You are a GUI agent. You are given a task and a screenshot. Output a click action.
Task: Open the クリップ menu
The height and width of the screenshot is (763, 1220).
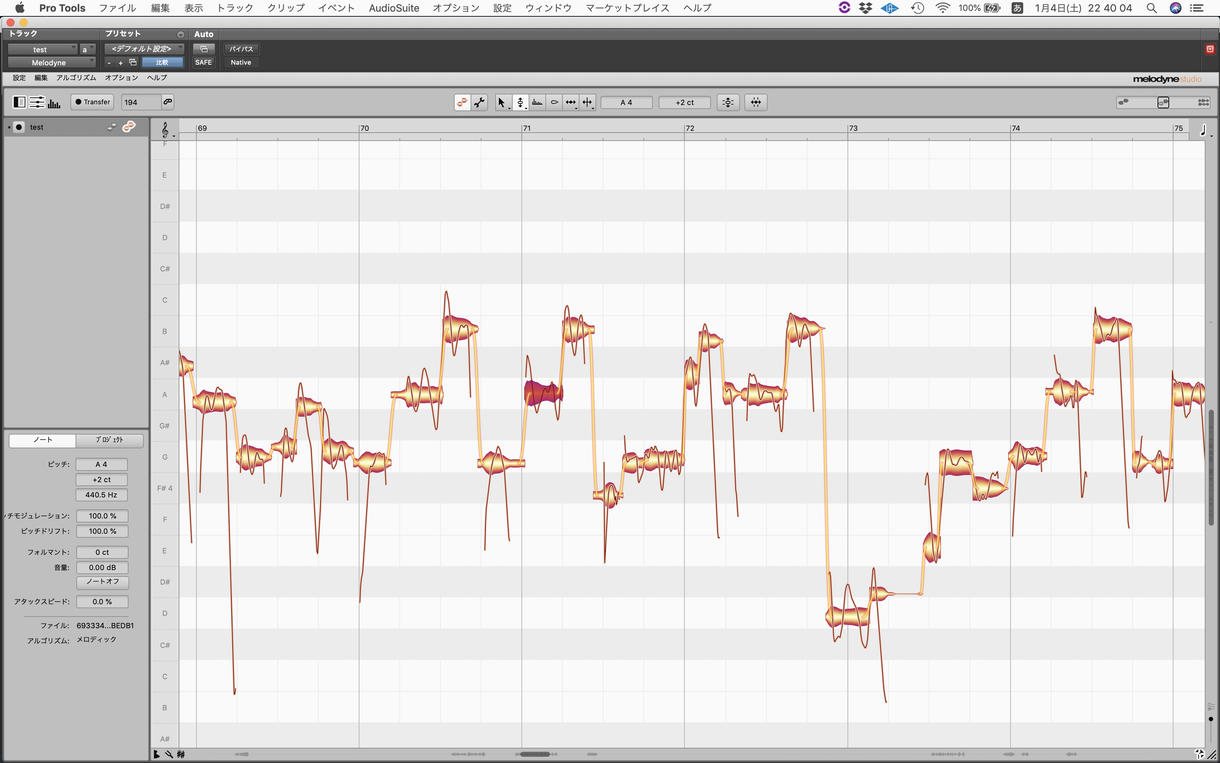click(x=285, y=8)
